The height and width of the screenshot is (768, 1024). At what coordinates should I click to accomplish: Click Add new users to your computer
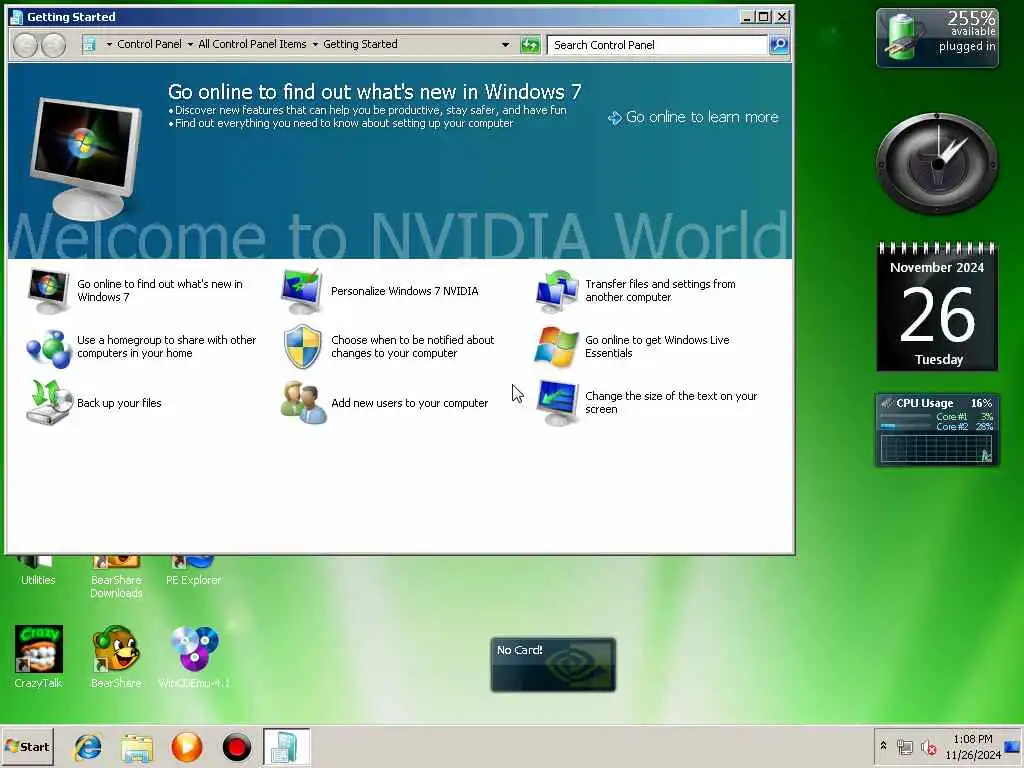[x=409, y=403]
